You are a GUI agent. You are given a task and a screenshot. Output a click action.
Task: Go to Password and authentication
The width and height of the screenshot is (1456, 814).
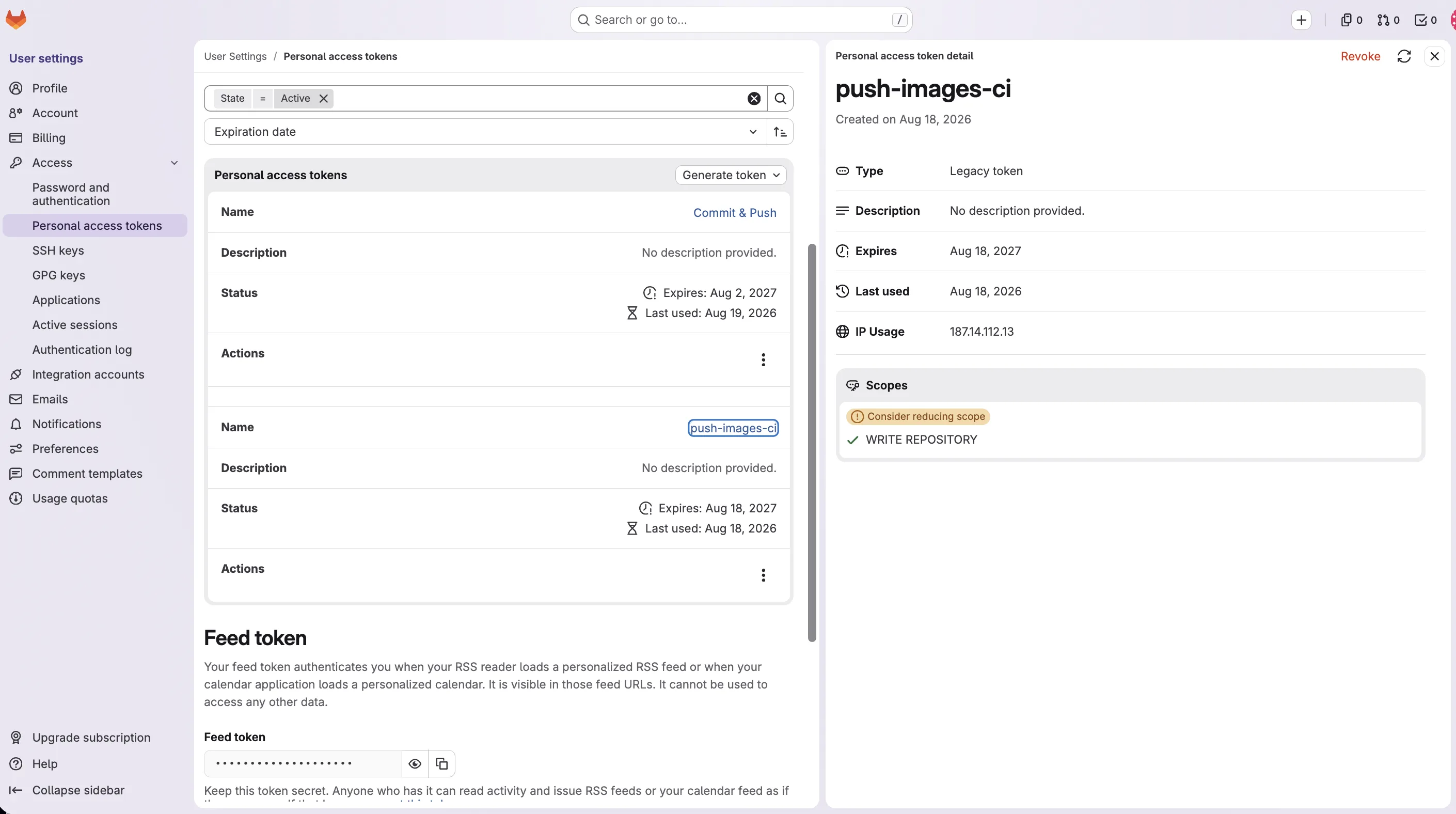pyautogui.click(x=95, y=194)
